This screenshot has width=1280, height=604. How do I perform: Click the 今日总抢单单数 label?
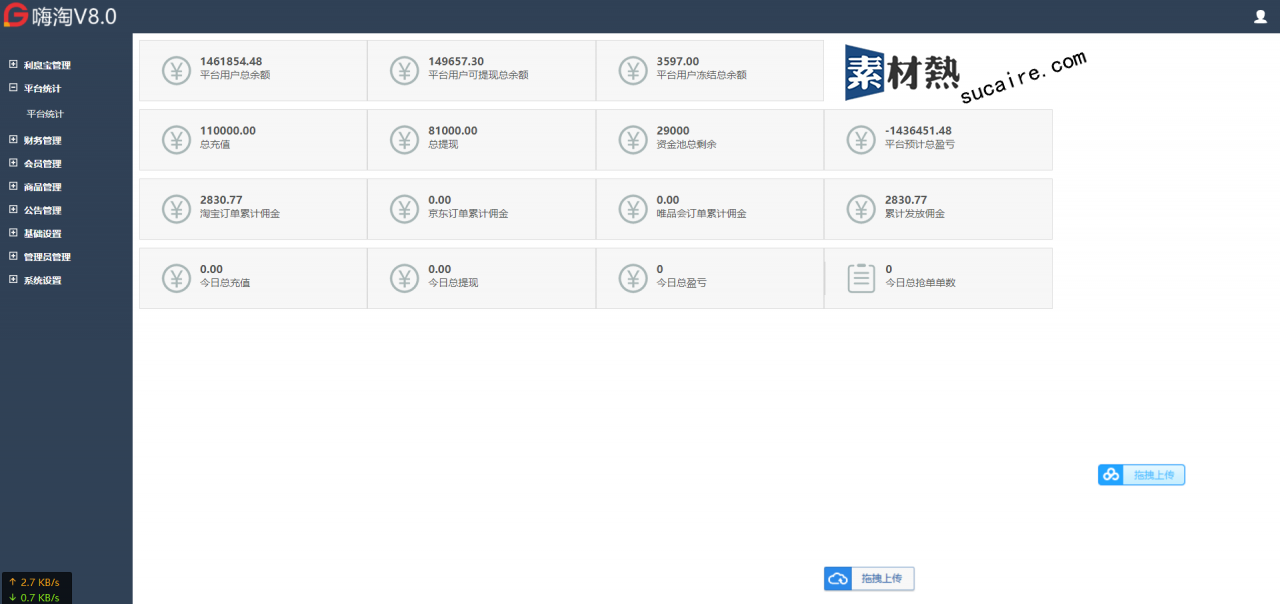click(x=920, y=283)
